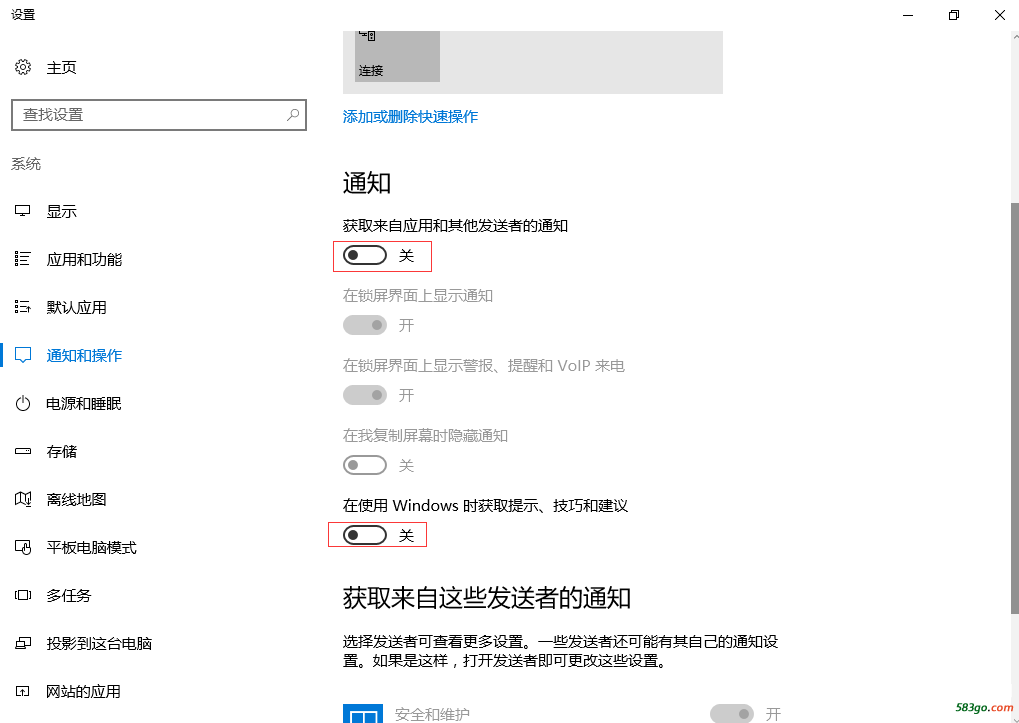Image resolution: width=1019 pixels, height=723 pixels.
Task: Open 网站的应用 settings page
Action: [x=83, y=692]
